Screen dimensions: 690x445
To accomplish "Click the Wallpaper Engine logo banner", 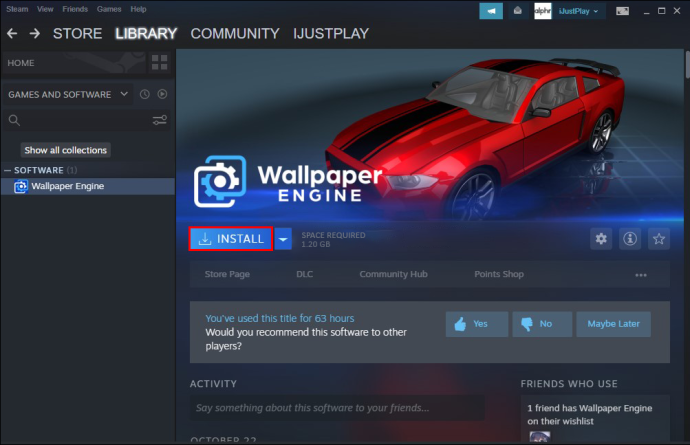I will click(288, 182).
